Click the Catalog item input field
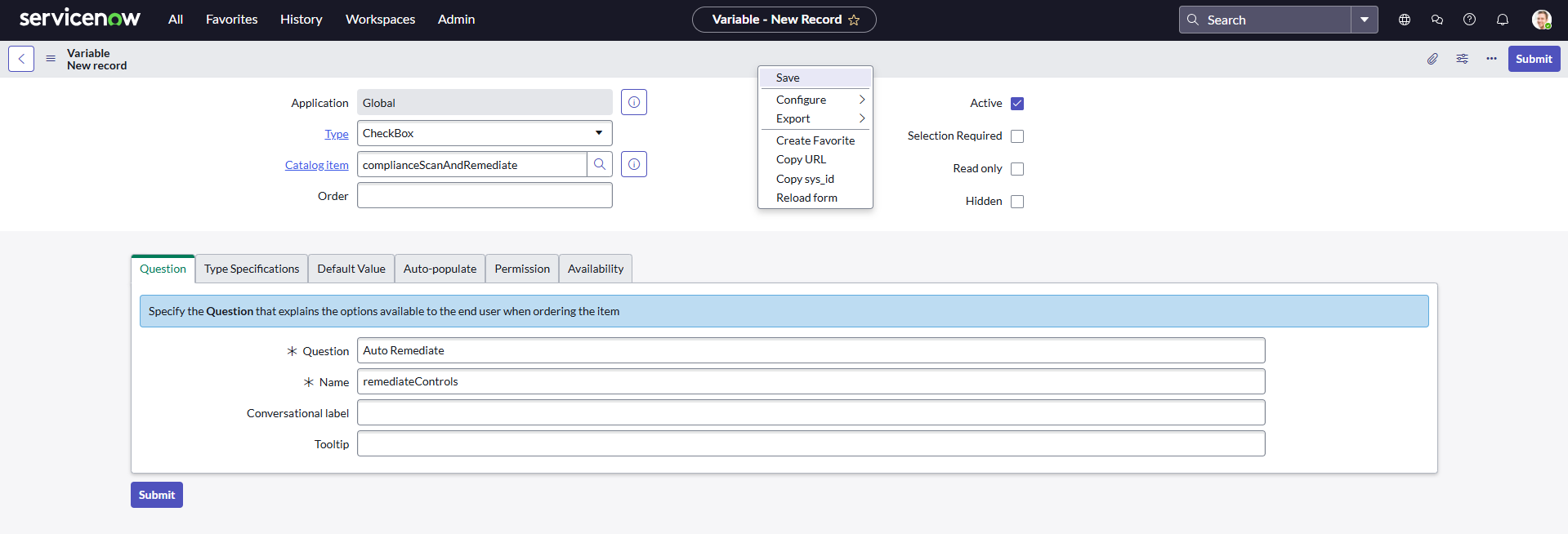 click(x=472, y=164)
